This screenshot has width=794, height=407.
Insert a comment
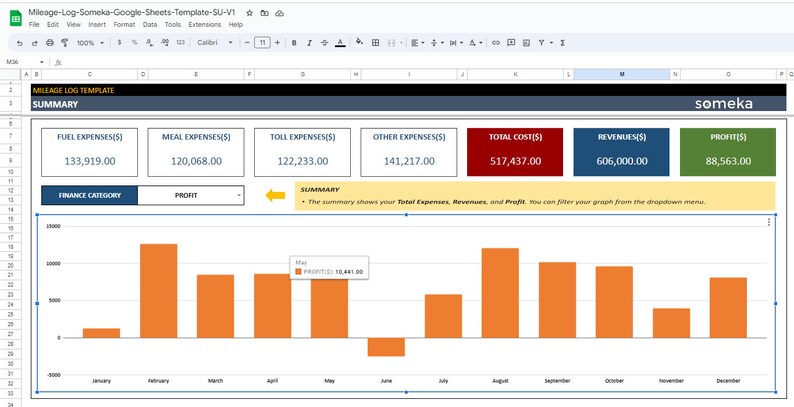511,43
